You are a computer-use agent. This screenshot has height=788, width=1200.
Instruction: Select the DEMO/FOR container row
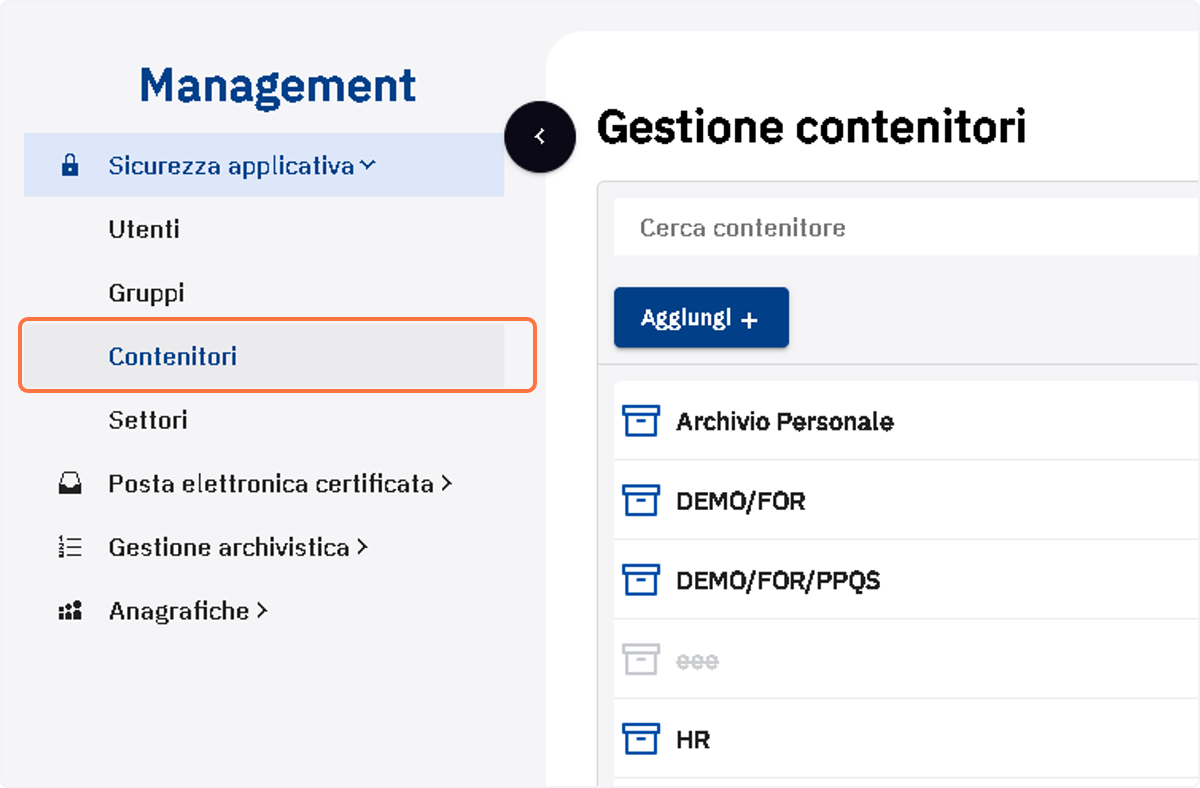pos(906,500)
